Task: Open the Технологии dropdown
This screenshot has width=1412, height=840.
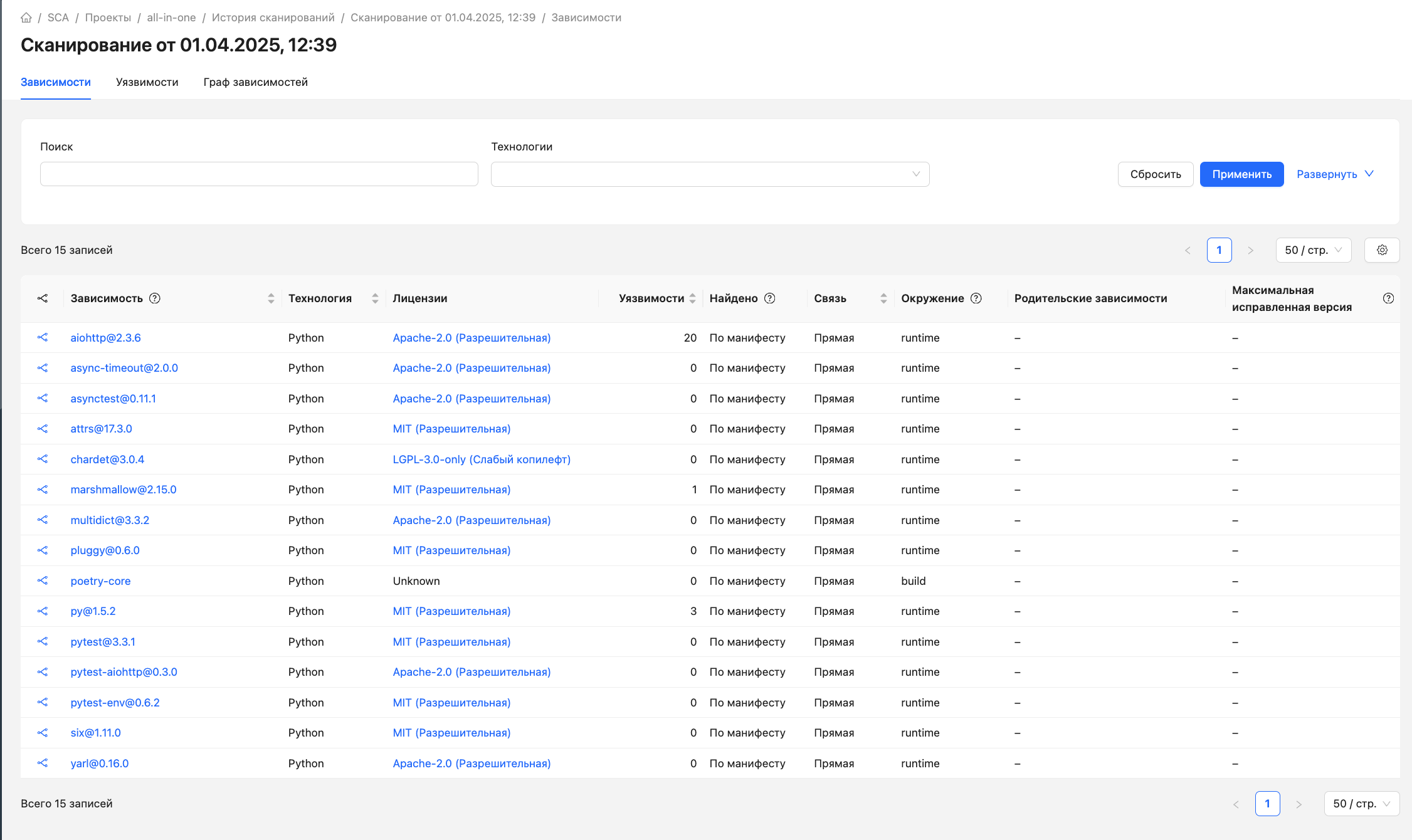Action: (x=710, y=174)
